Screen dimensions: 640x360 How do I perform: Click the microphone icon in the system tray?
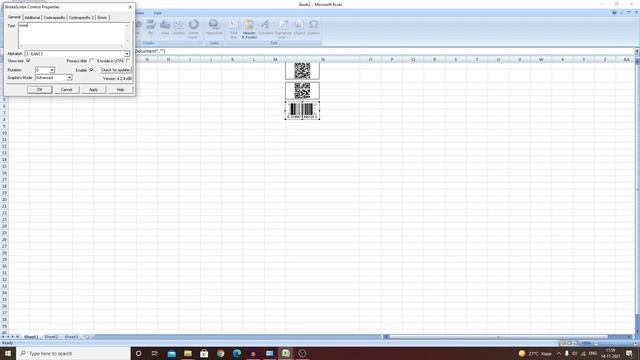click(x=567, y=353)
